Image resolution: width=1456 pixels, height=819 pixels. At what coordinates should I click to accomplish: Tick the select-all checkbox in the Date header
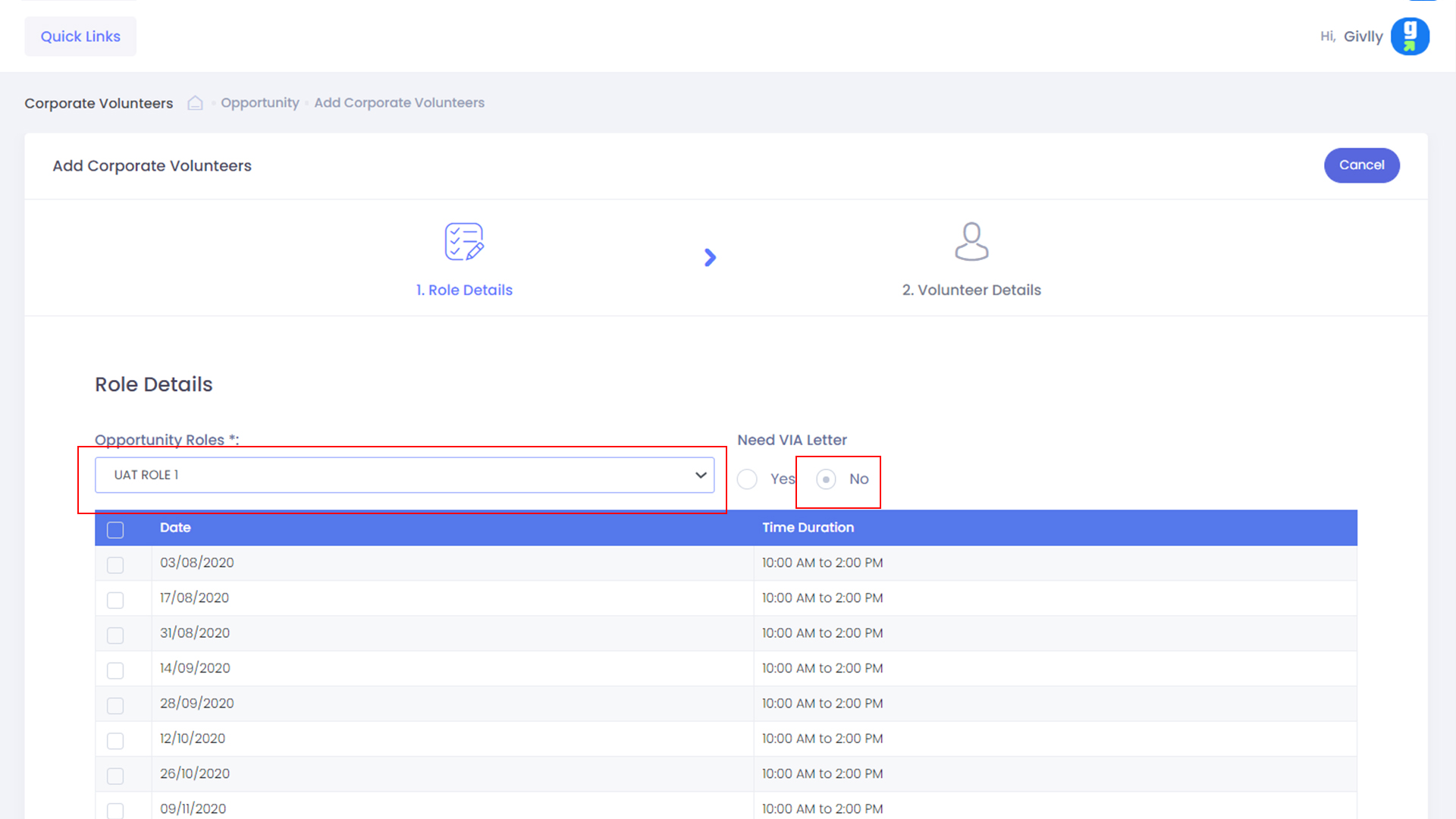point(115,529)
